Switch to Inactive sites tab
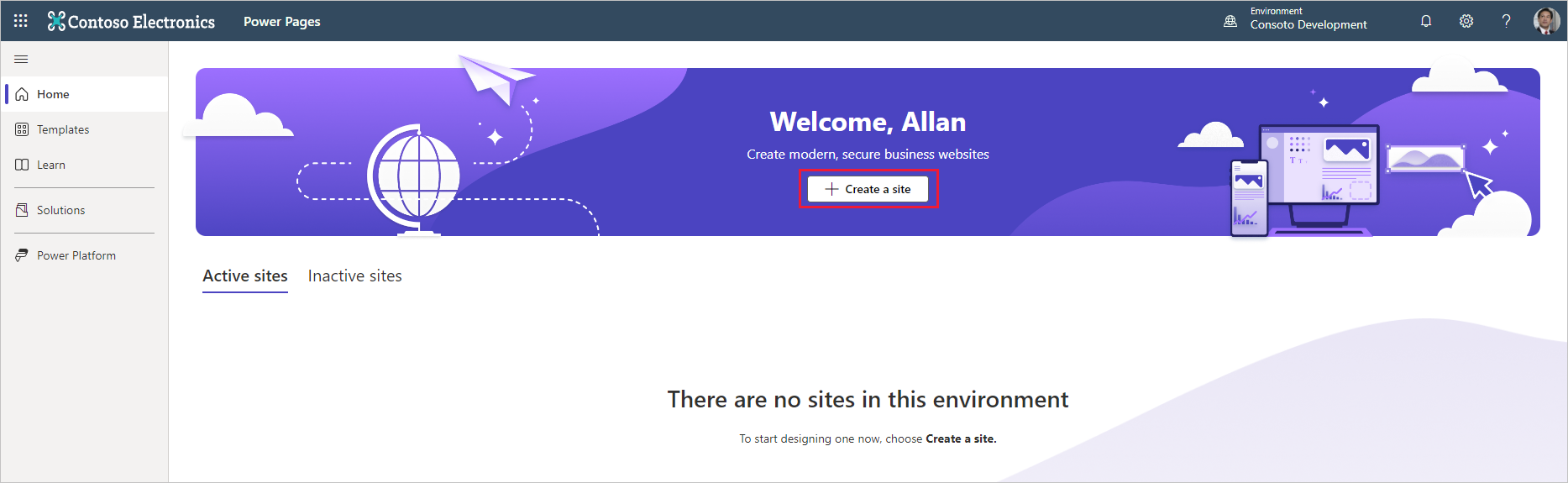The image size is (1568, 483). click(355, 276)
